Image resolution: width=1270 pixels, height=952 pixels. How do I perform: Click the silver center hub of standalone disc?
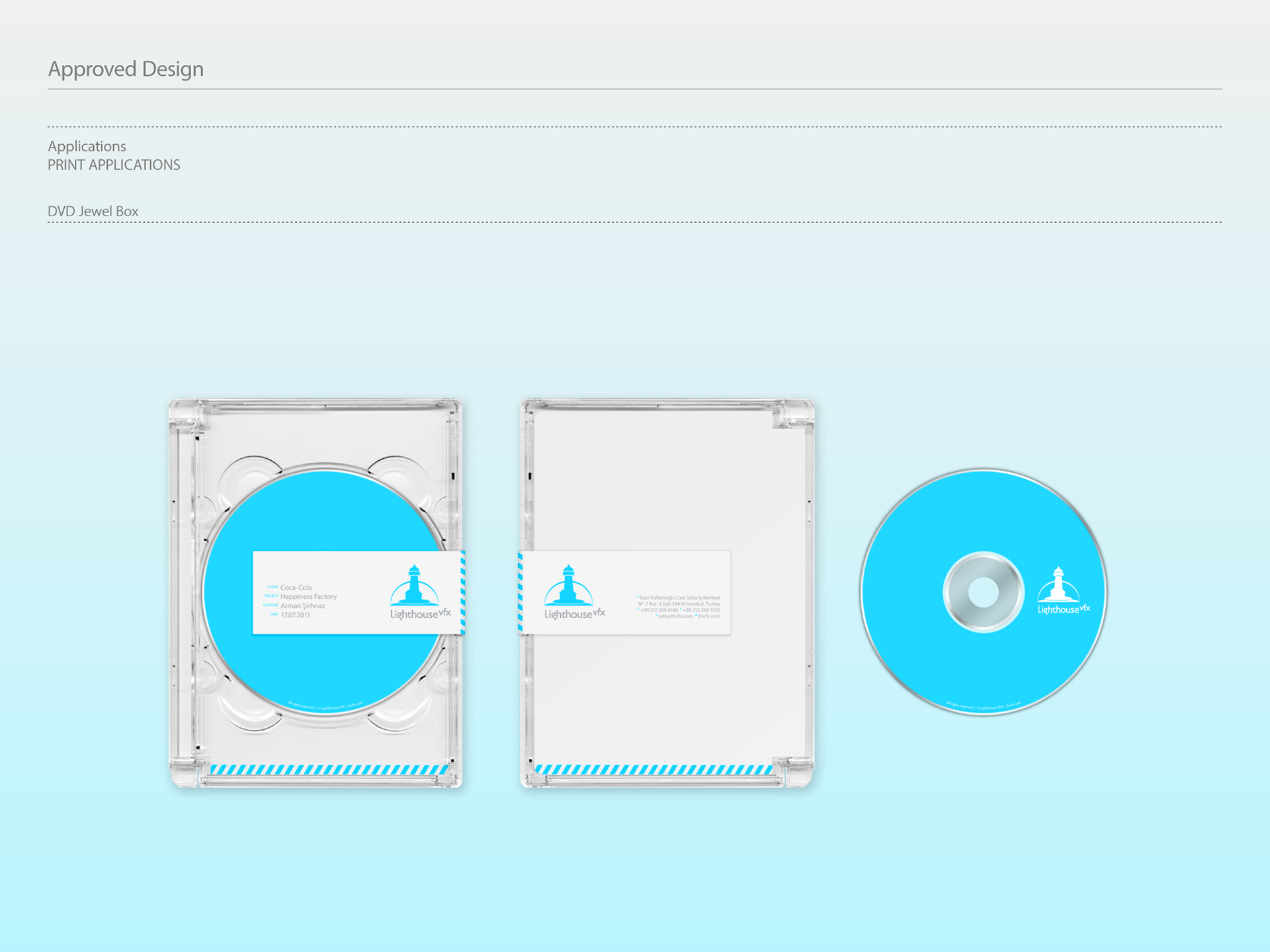click(984, 592)
